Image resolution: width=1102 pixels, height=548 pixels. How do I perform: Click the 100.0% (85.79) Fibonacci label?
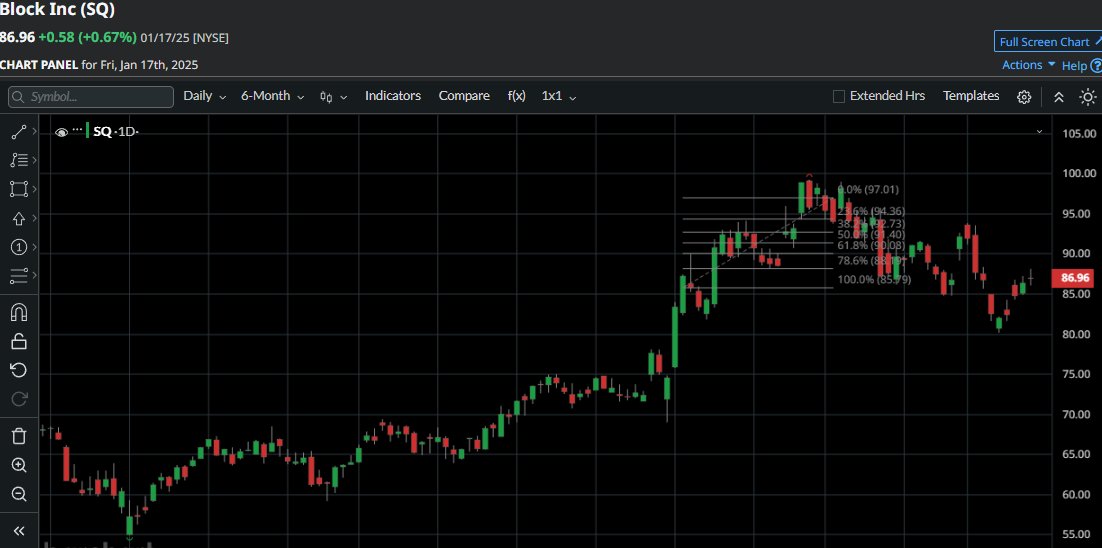click(874, 280)
